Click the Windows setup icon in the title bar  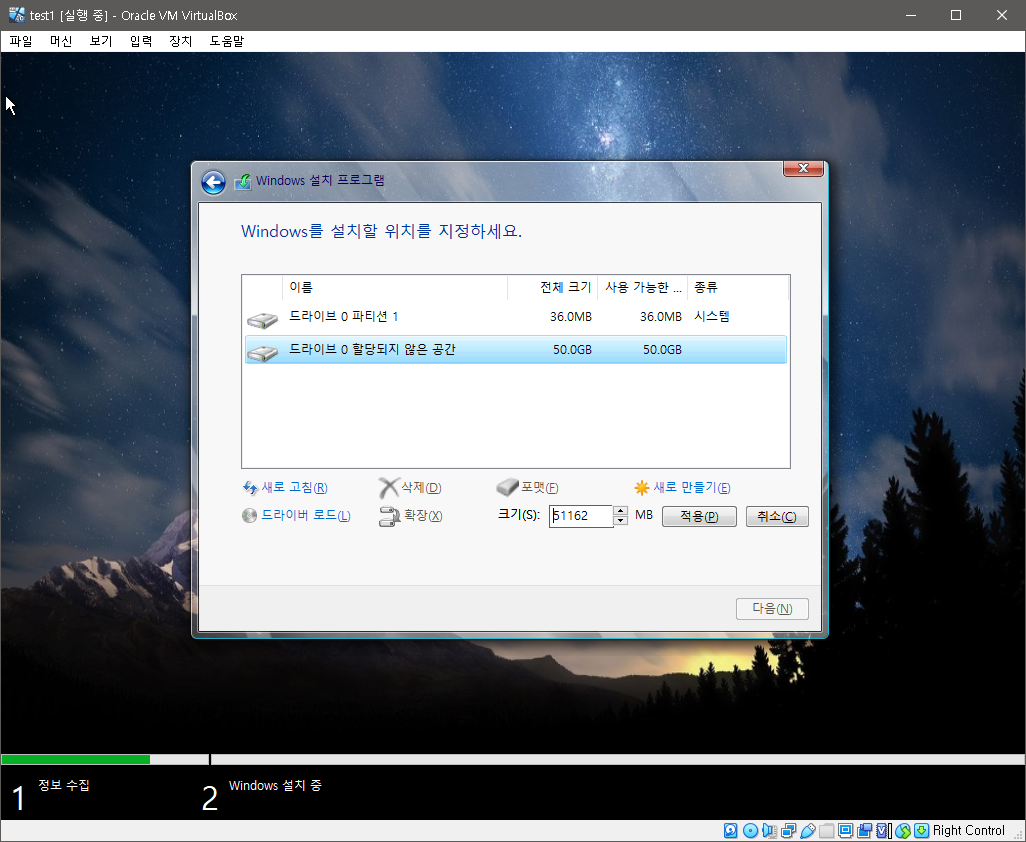point(243,181)
